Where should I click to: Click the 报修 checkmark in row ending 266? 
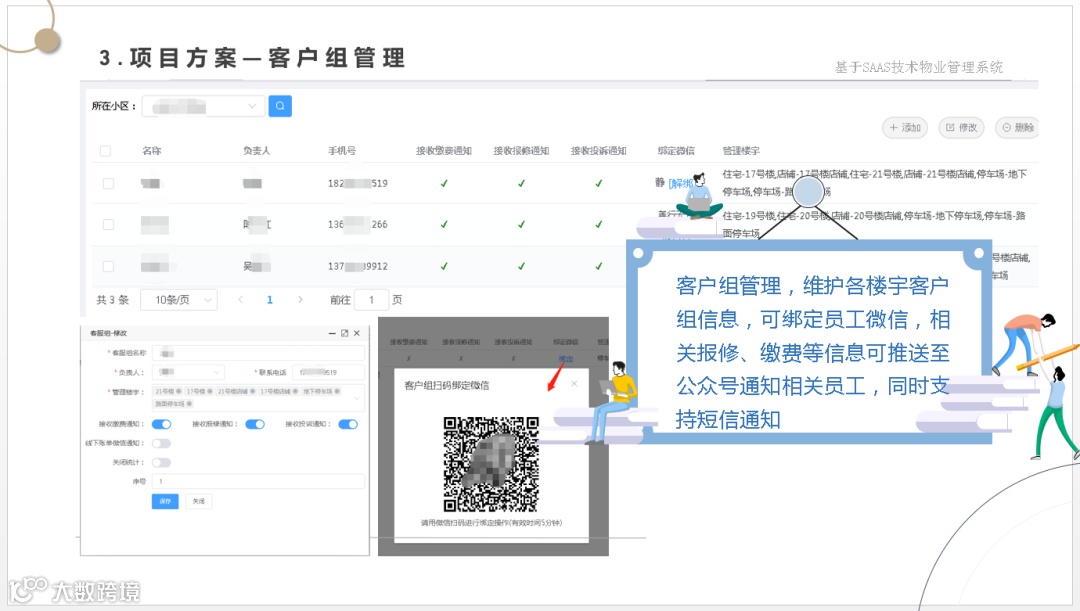point(521,225)
